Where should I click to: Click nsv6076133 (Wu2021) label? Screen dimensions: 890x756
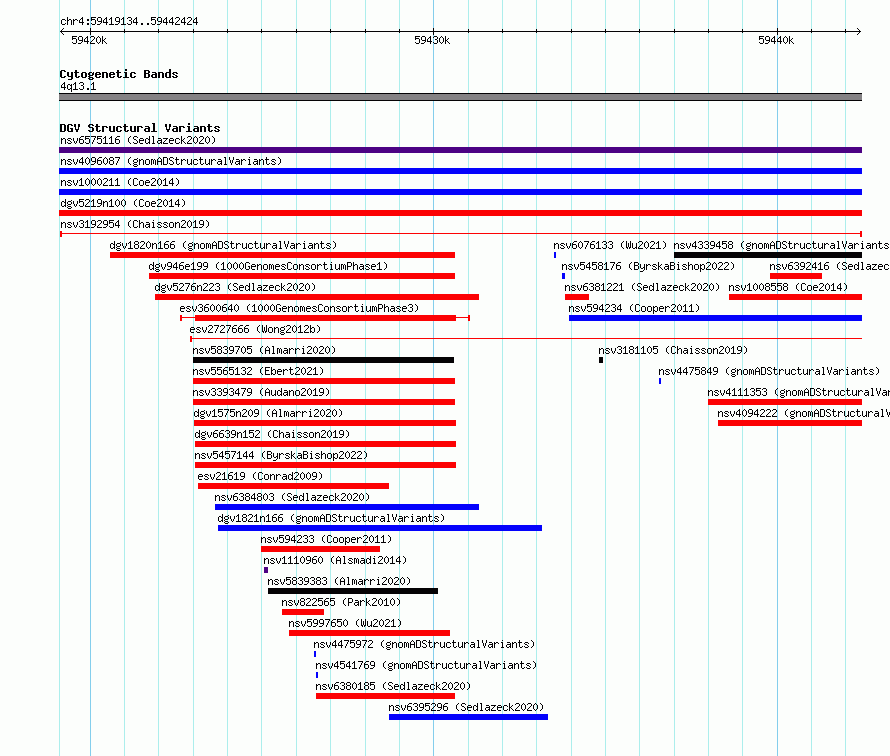(x=610, y=245)
